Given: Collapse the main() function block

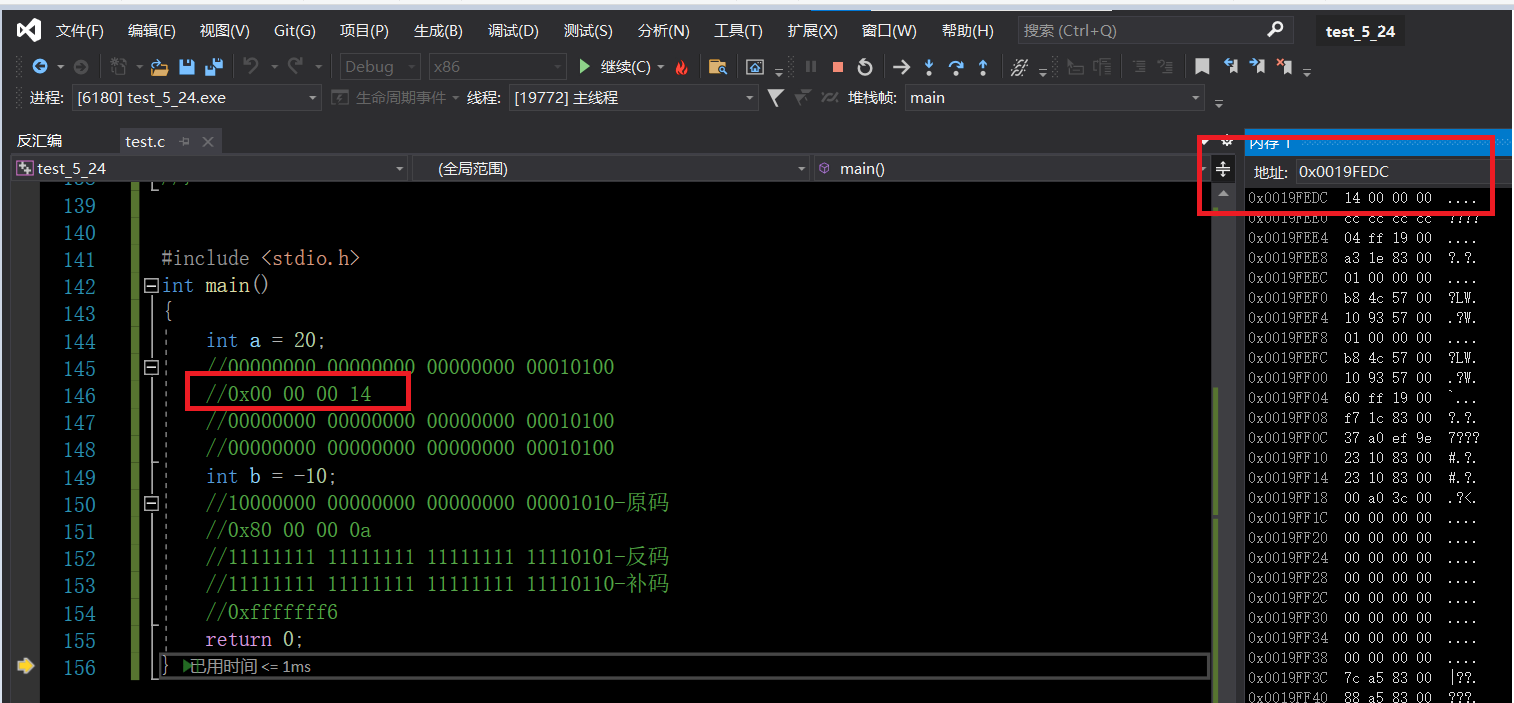Looking at the screenshot, I should (x=151, y=286).
